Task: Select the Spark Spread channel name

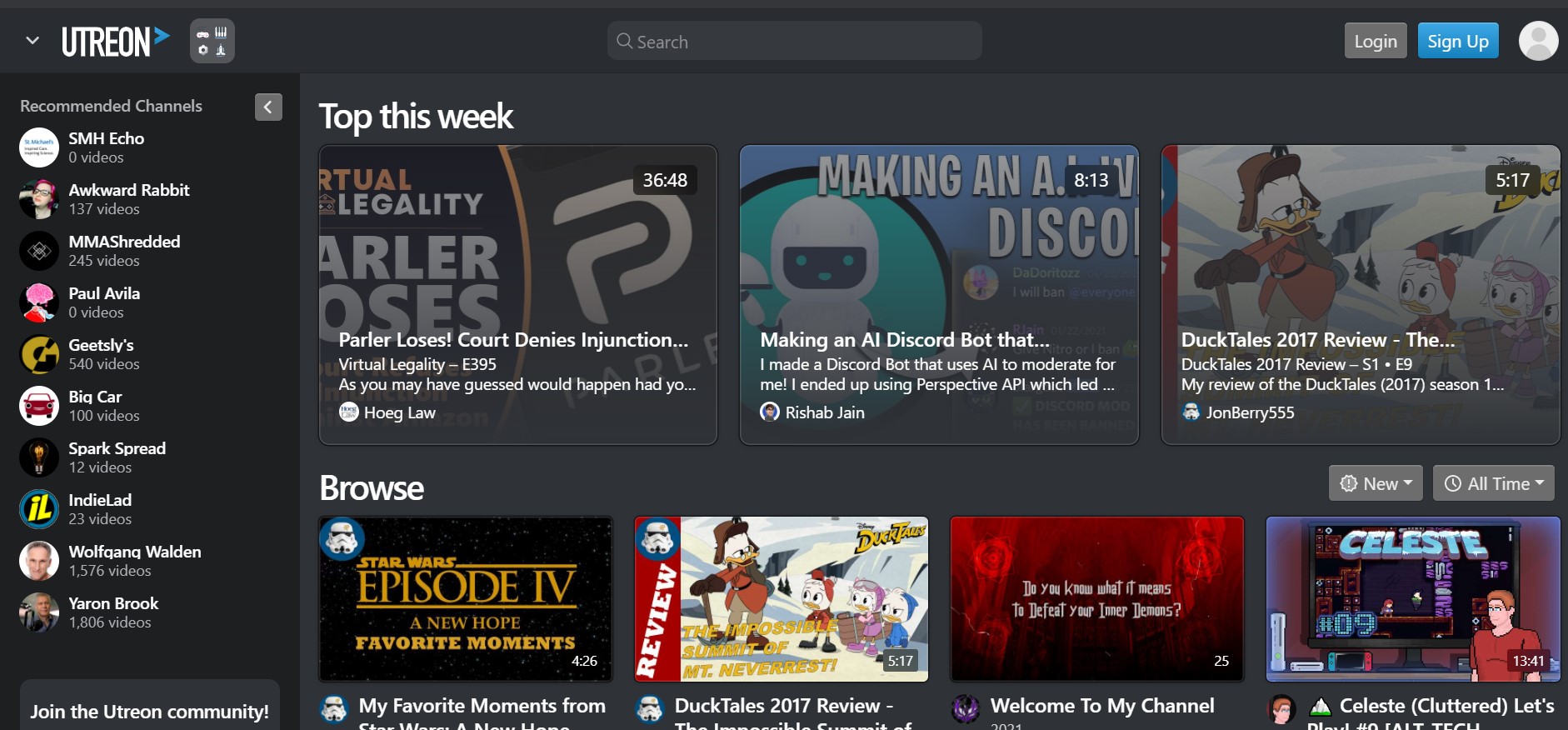Action: tap(117, 448)
